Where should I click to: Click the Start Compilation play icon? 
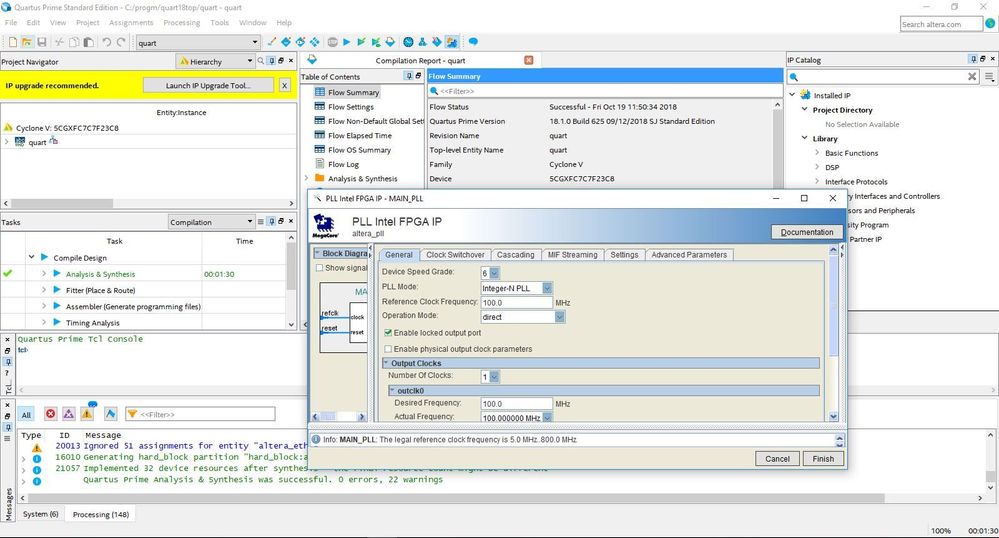[x=346, y=42]
